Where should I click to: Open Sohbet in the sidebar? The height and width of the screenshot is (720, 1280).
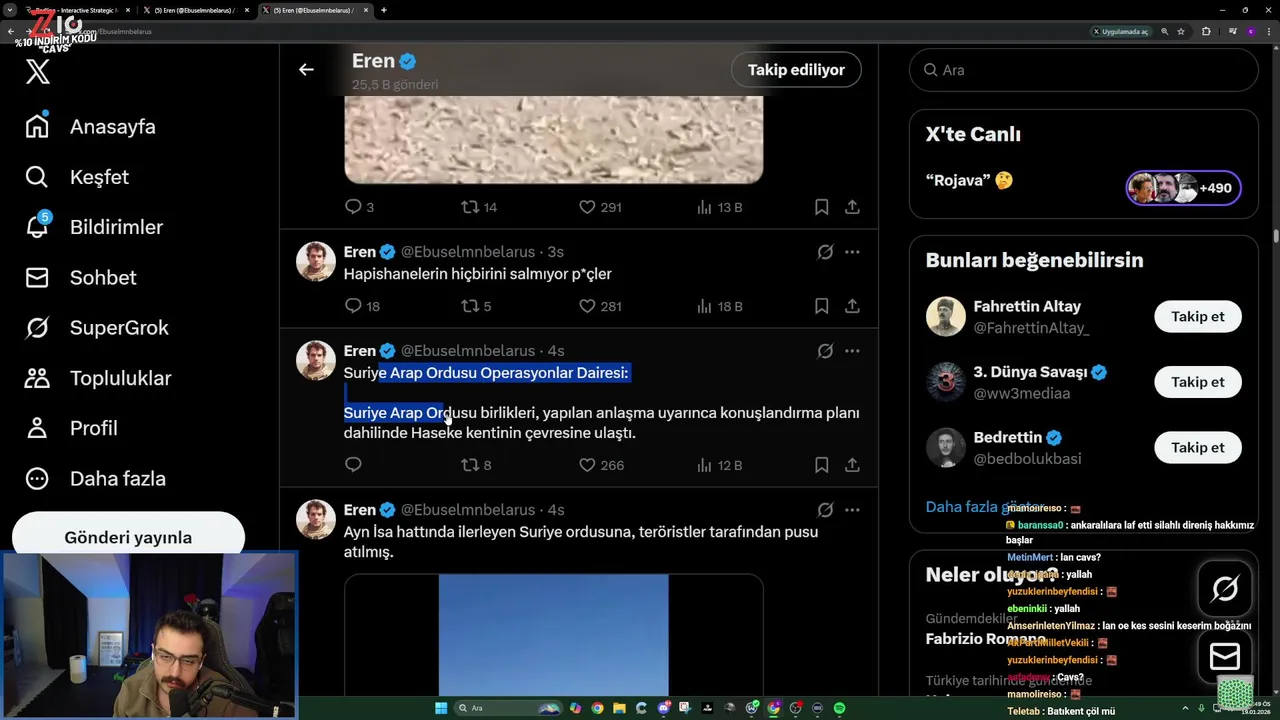tap(81, 277)
